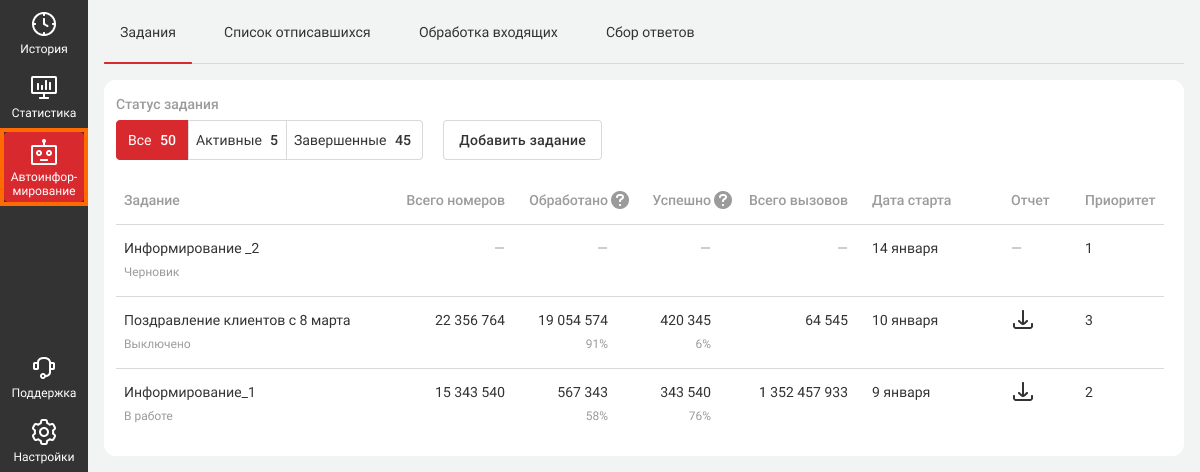
Task: Click Добавить задание button
Action: pos(522,141)
